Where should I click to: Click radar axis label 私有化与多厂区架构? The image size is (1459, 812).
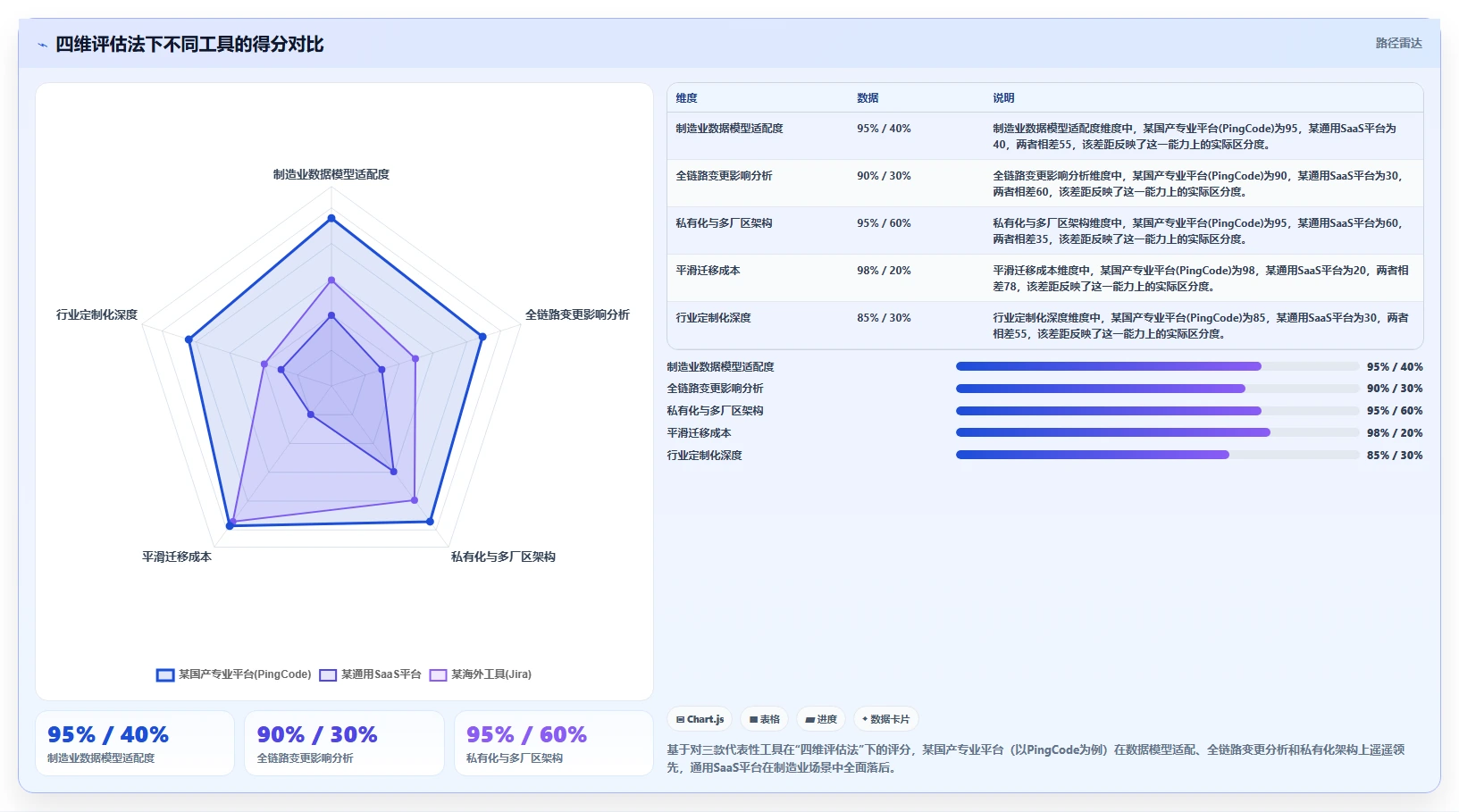click(x=503, y=557)
